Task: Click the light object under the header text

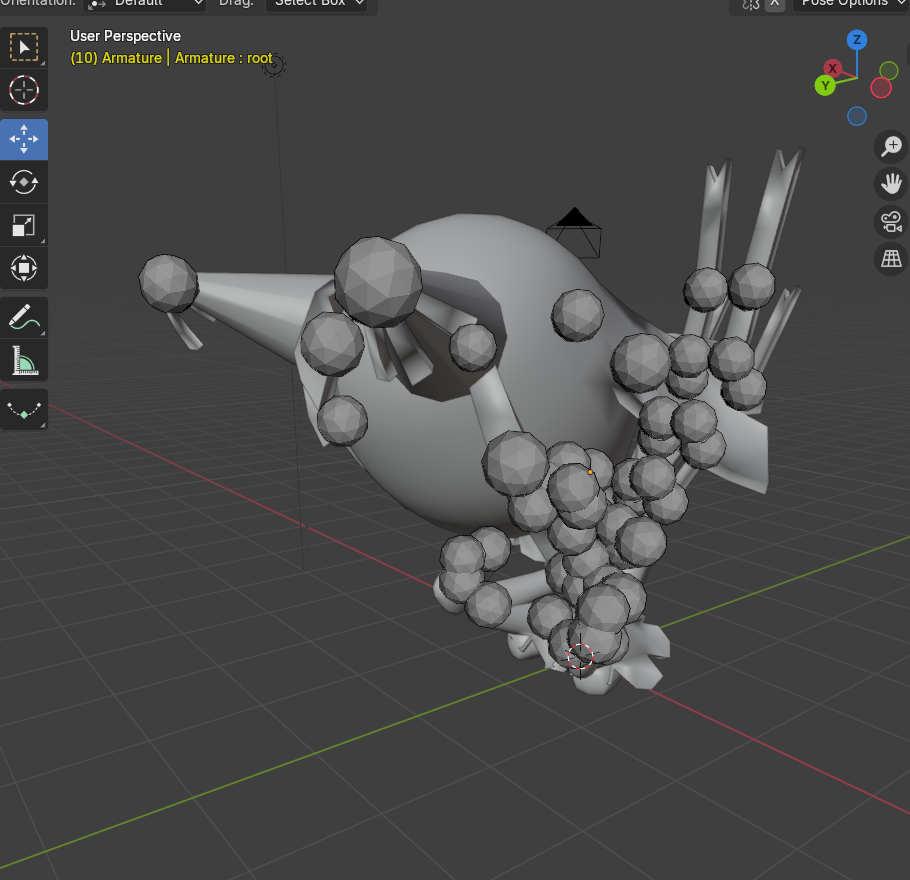Action: click(x=274, y=65)
